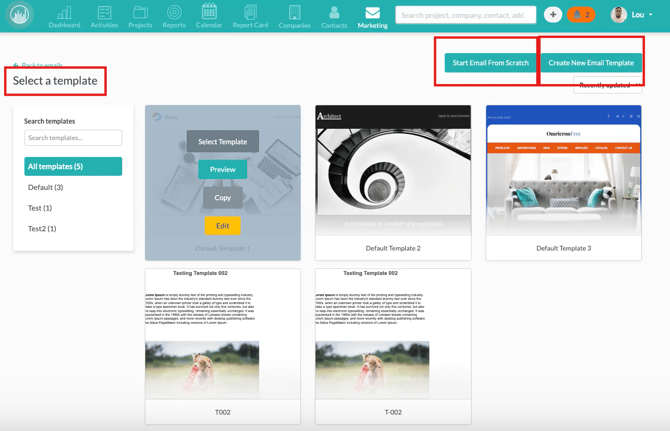This screenshot has height=431, width=670.
Task: Show the Test2 (1) template category
Action: point(42,229)
